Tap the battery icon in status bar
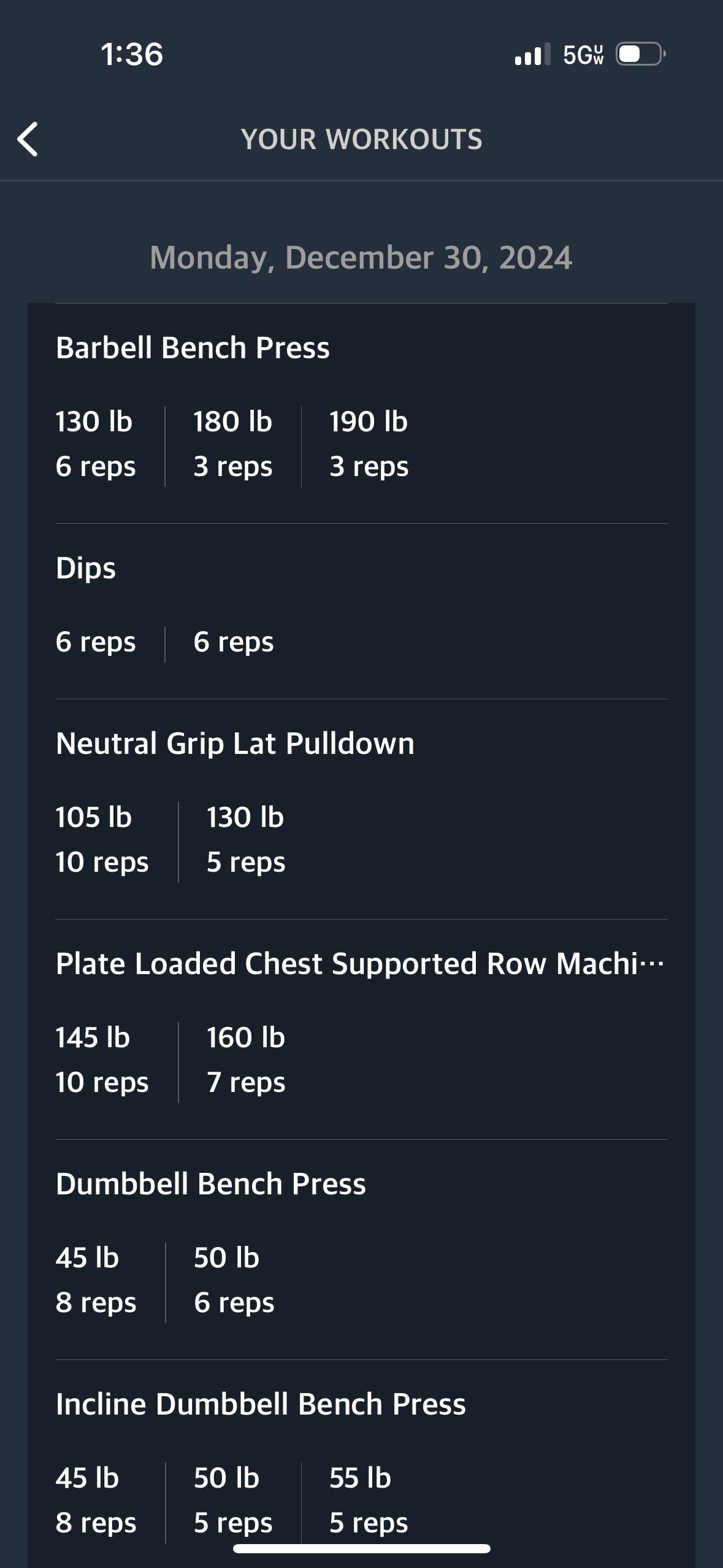 (640, 55)
